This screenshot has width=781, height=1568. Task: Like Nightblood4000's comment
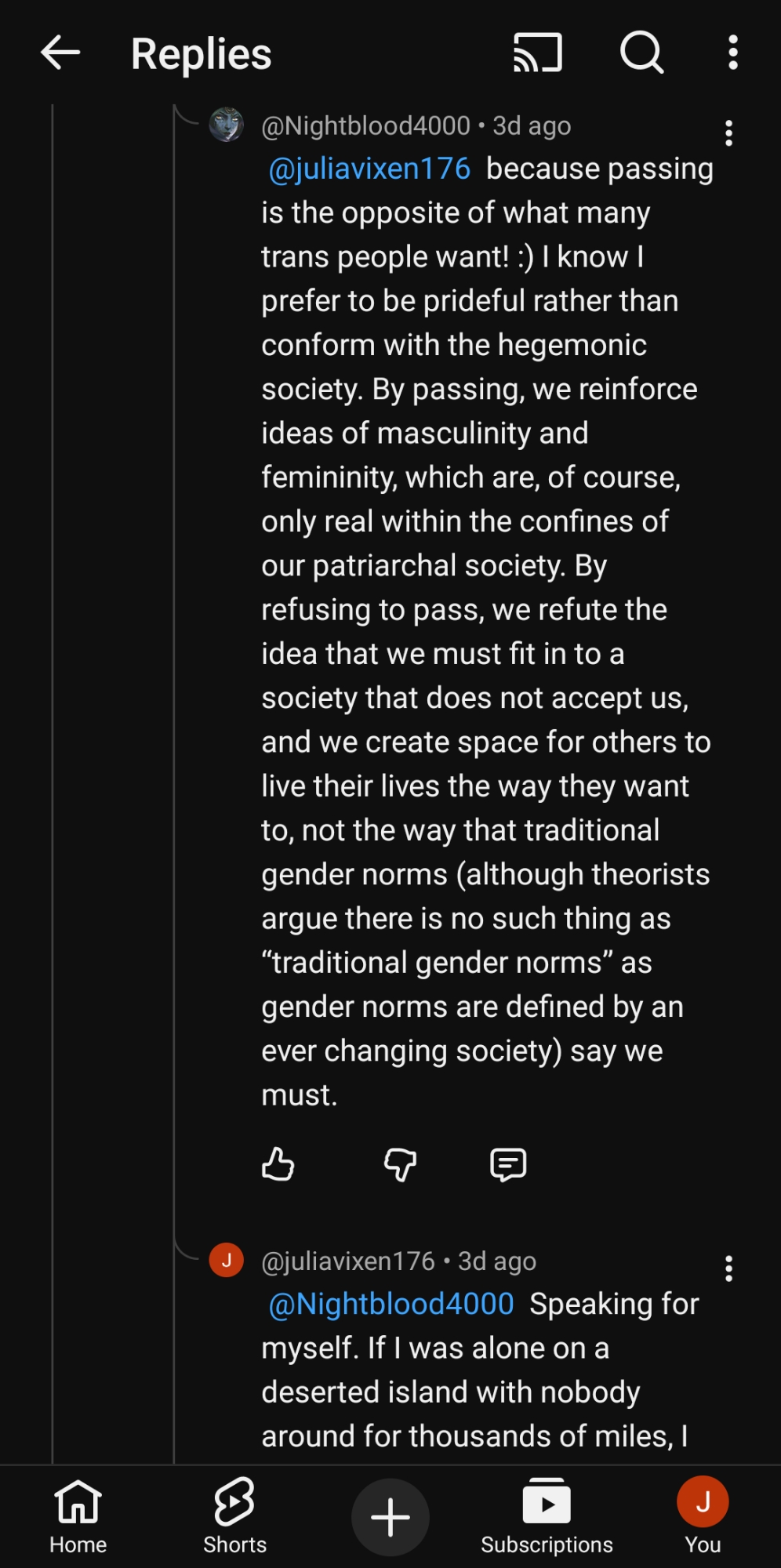278,1164
